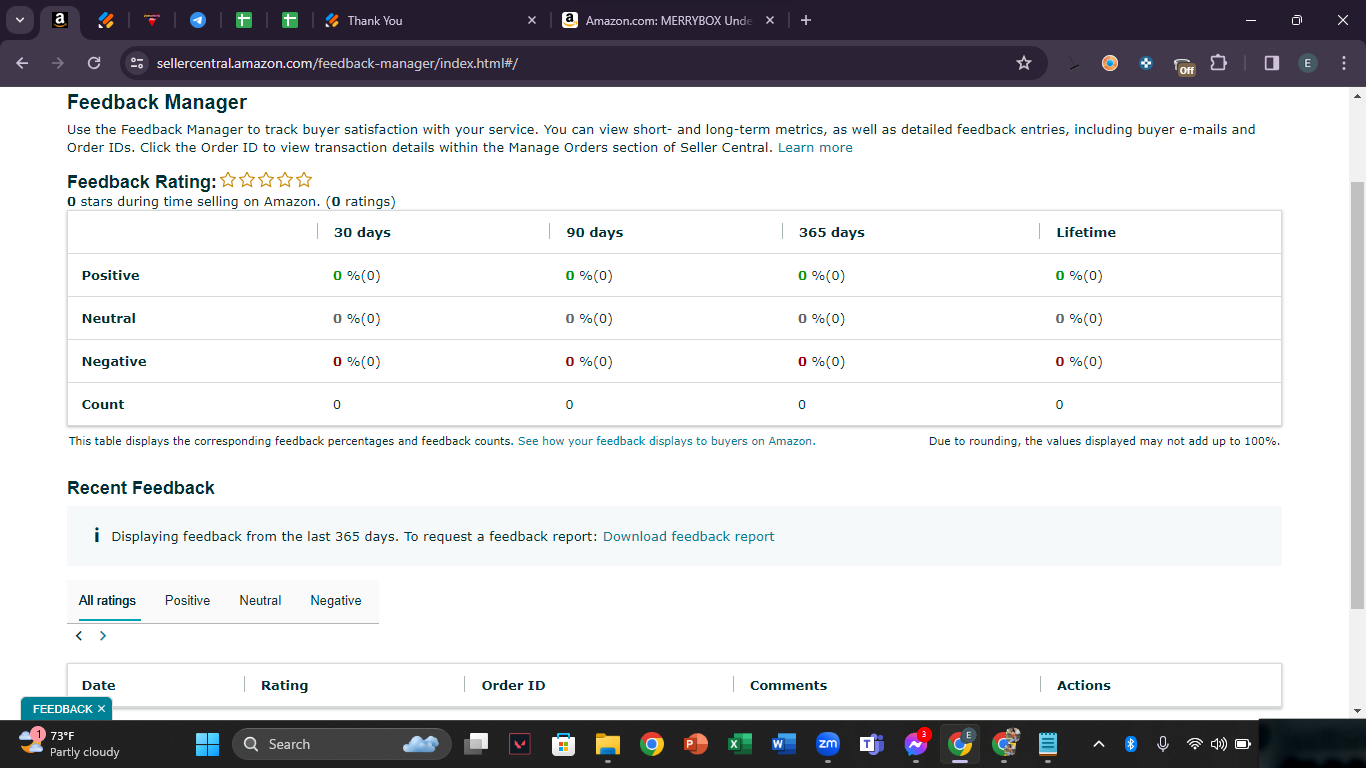Click the taskbar Search box

pos(342,744)
